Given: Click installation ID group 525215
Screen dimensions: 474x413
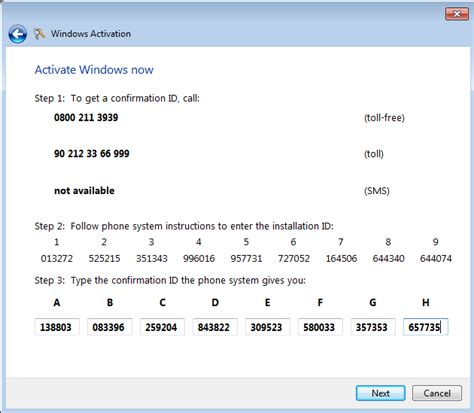Looking at the screenshot, I should point(104,258).
